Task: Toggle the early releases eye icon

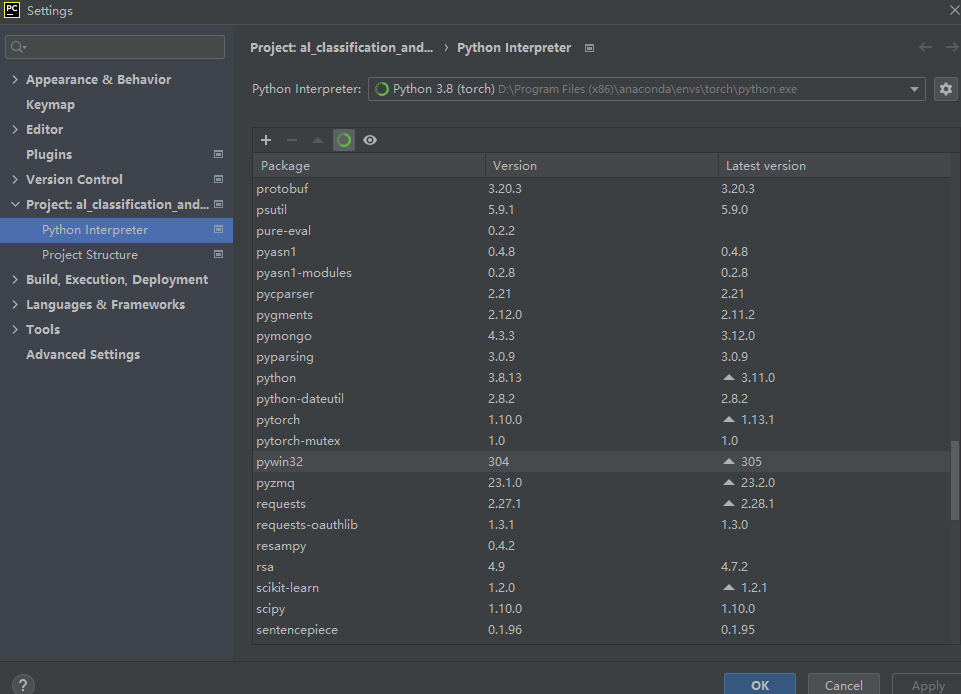Action: click(369, 140)
